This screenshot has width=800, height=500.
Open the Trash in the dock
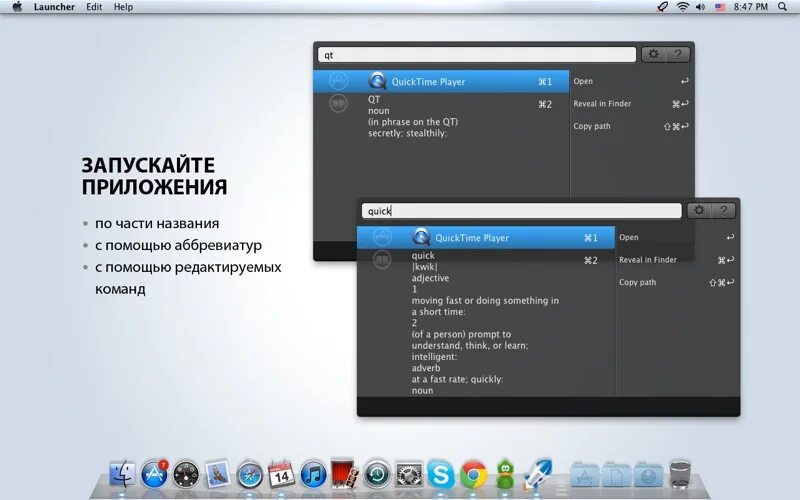pyautogui.click(x=680, y=474)
